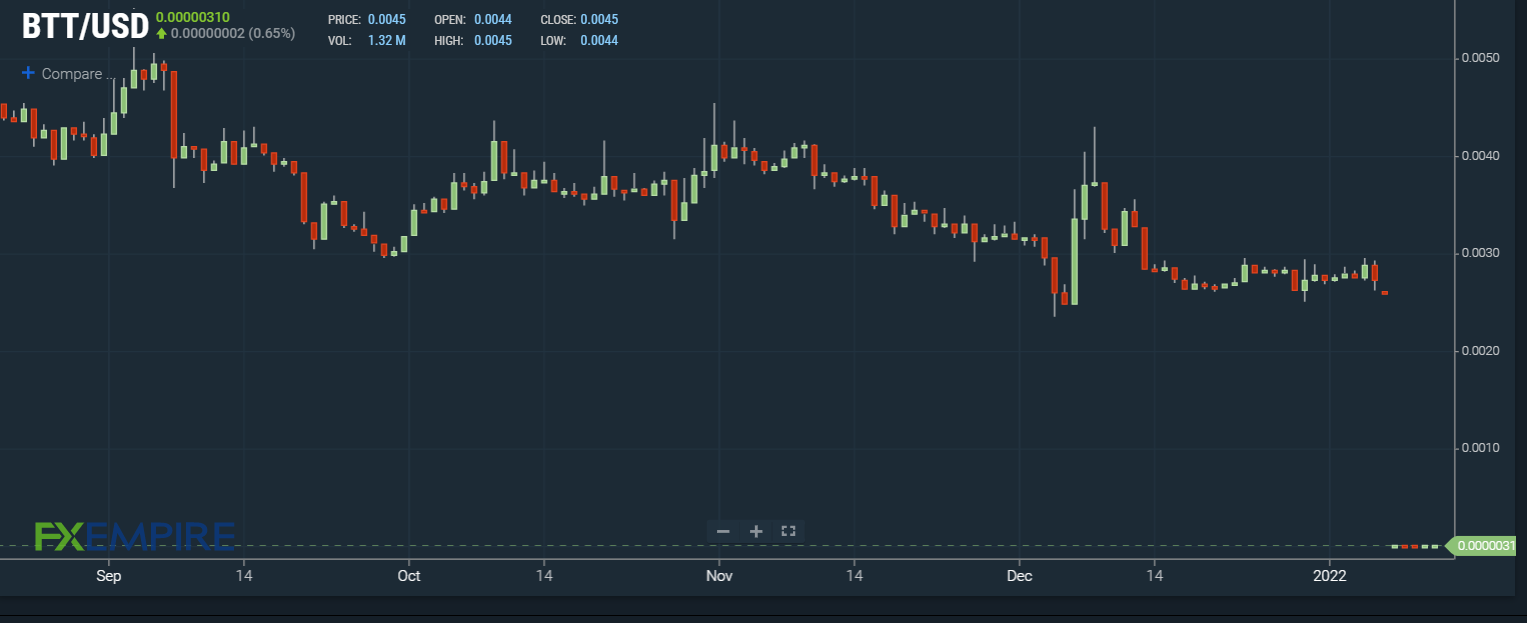
Task: Click the LOW 0.0044 readout
Action: [x=579, y=41]
